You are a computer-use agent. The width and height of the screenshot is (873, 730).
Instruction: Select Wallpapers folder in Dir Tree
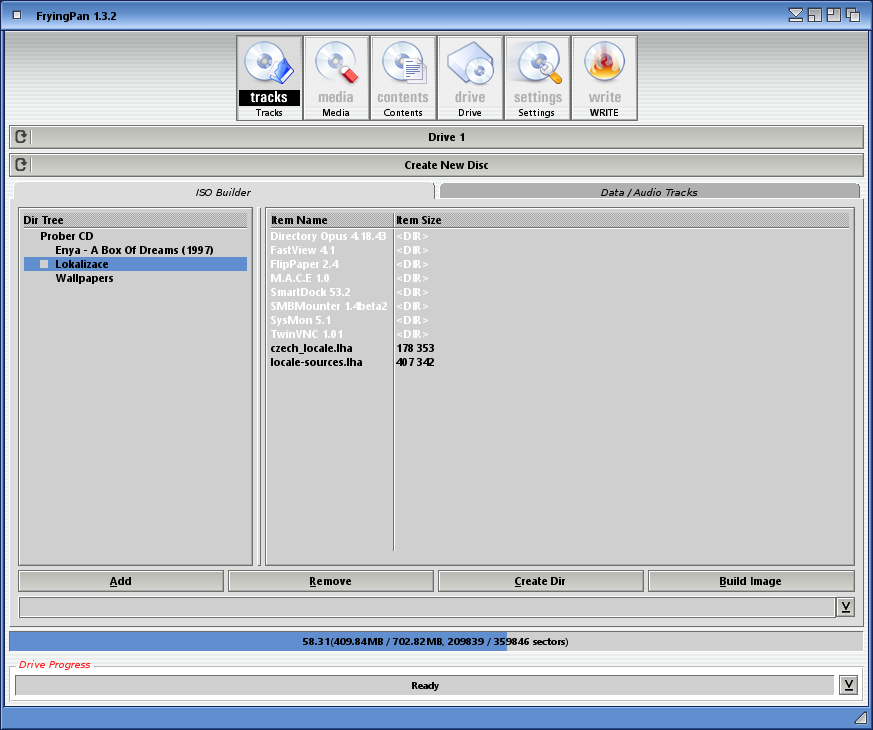[x=84, y=278]
